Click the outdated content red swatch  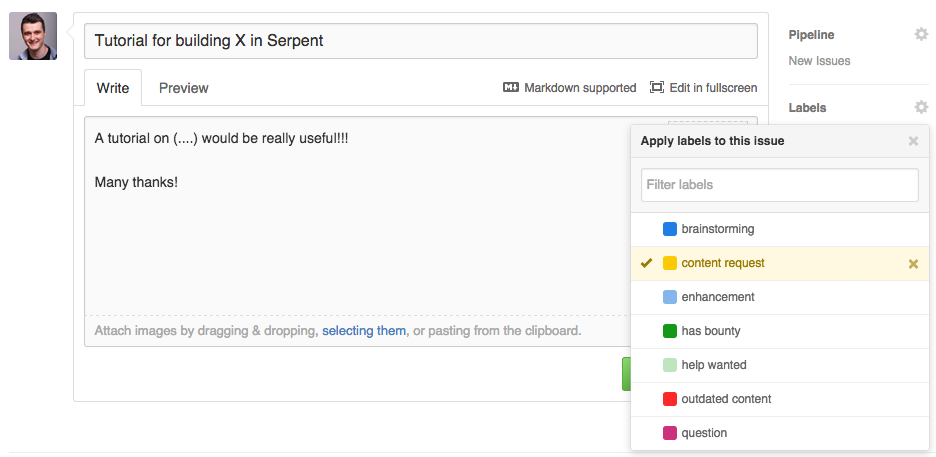click(x=670, y=399)
